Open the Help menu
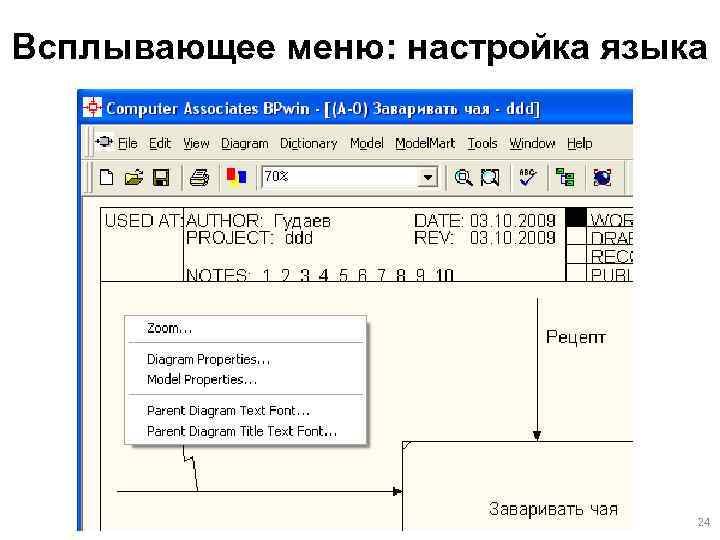 [579, 143]
